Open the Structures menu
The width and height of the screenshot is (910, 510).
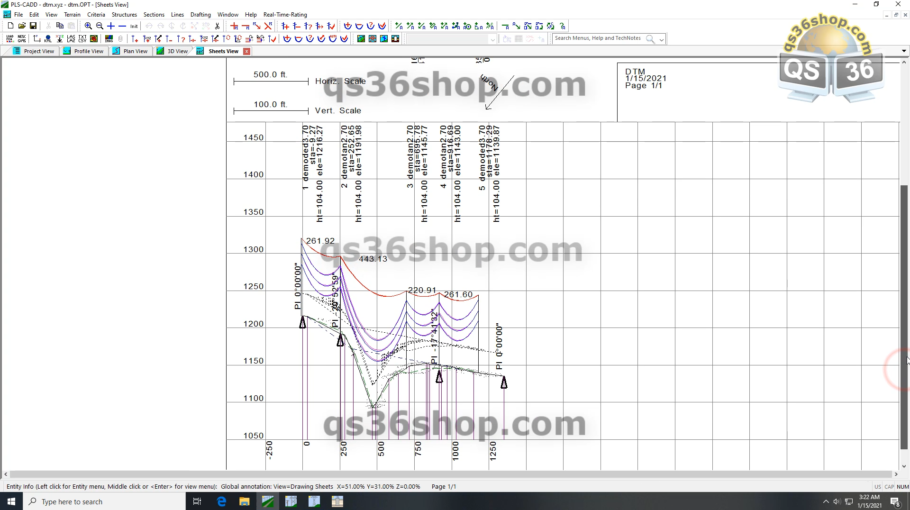124,15
